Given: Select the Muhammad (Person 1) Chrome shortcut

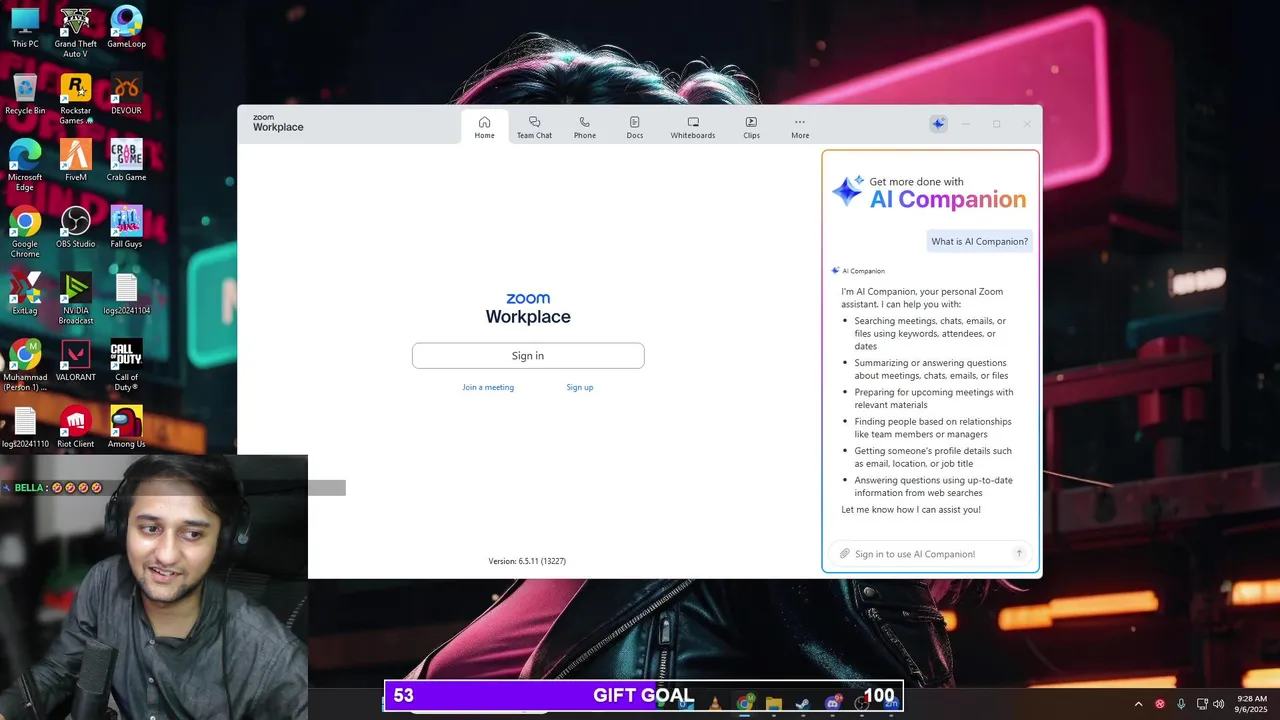Looking at the screenshot, I should pyautogui.click(x=25, y=365).
